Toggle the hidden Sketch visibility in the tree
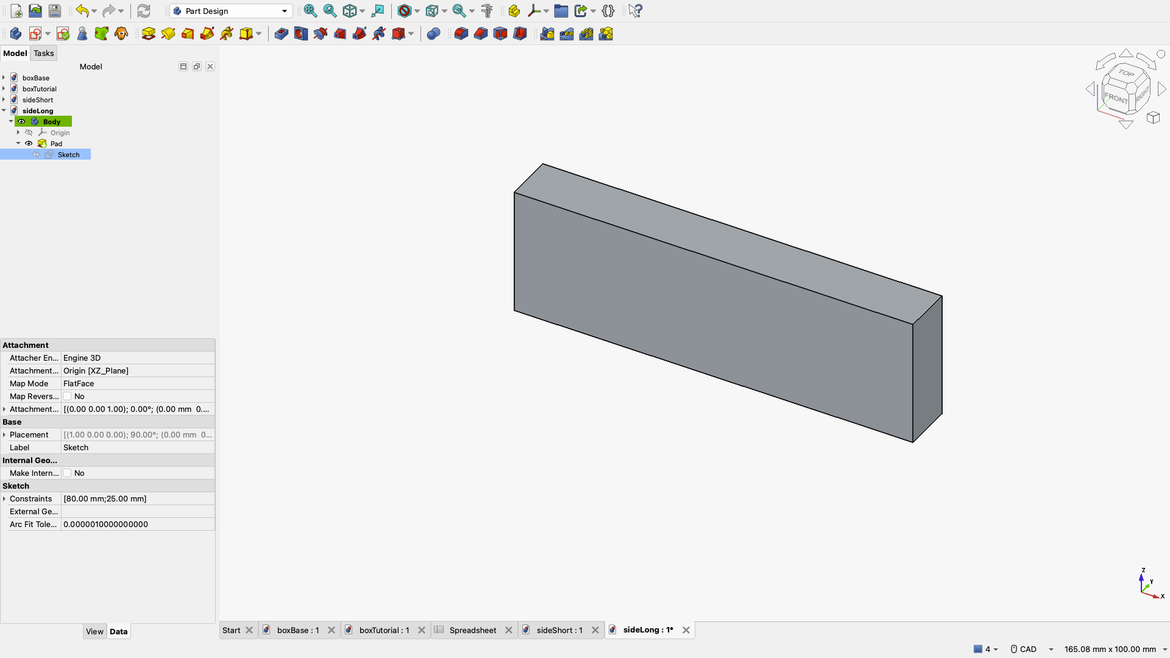The width and height of the screenshot is (1170, 658). (36, 154)
